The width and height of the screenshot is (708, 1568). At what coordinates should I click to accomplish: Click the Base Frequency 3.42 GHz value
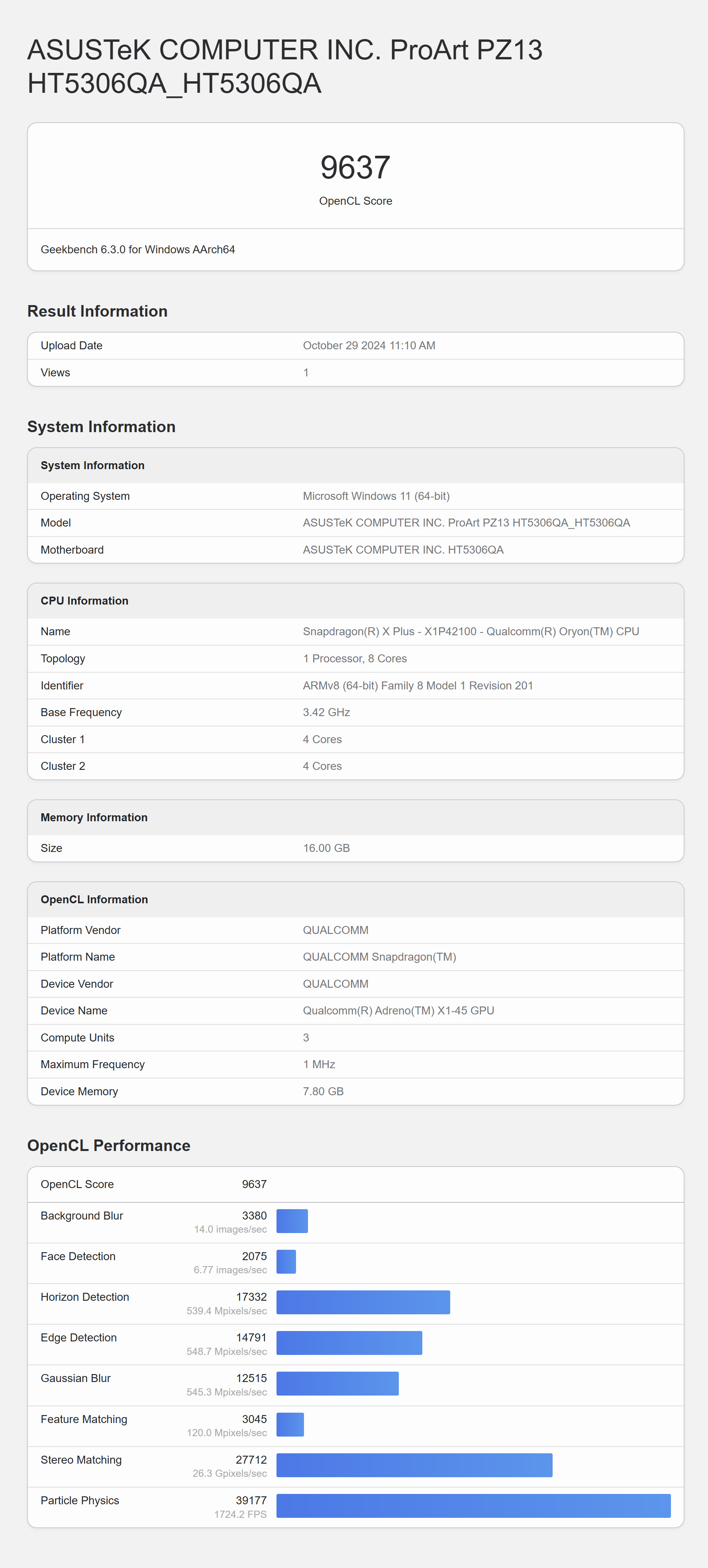pos(326,713)
